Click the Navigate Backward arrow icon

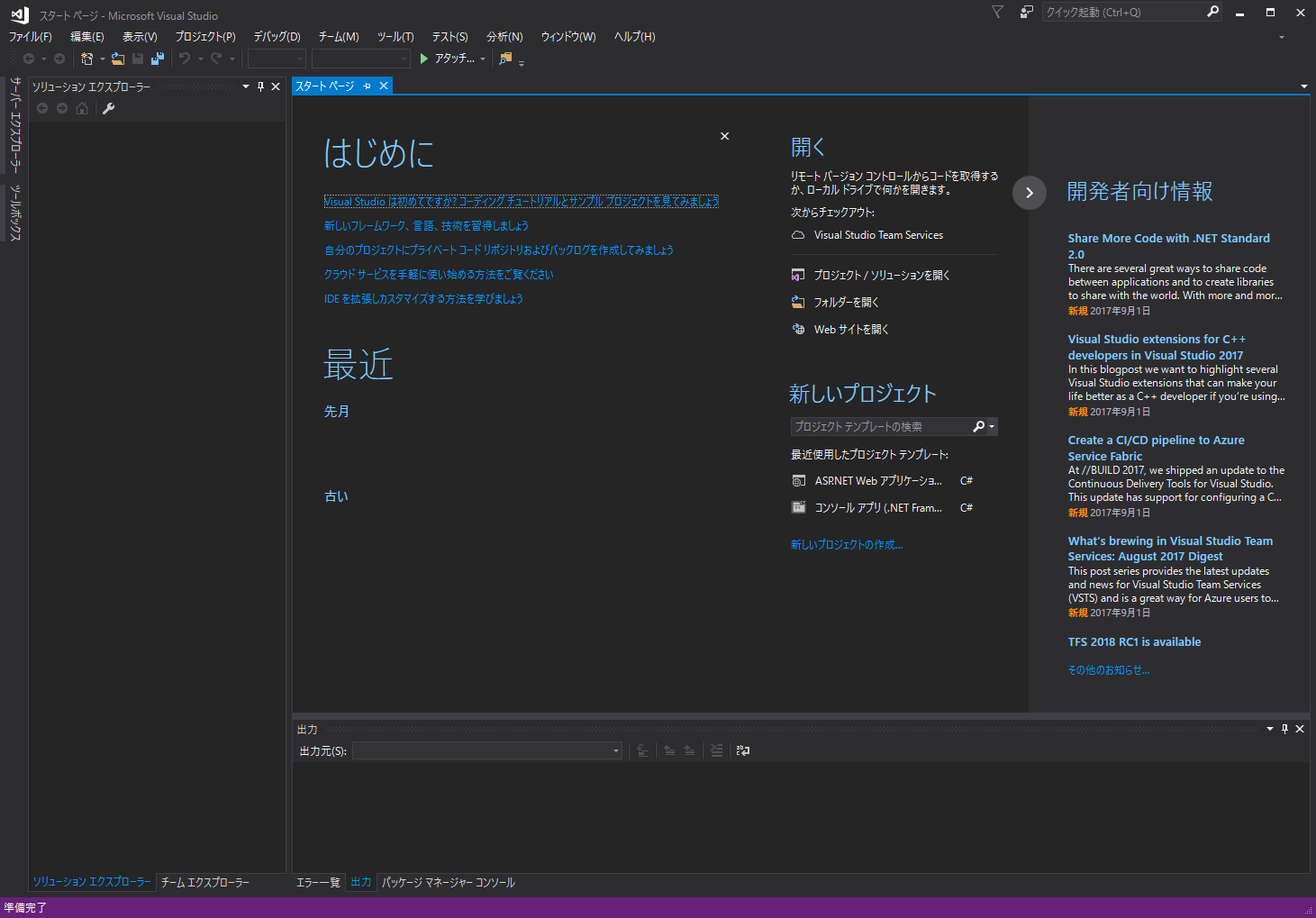[30, 58]
